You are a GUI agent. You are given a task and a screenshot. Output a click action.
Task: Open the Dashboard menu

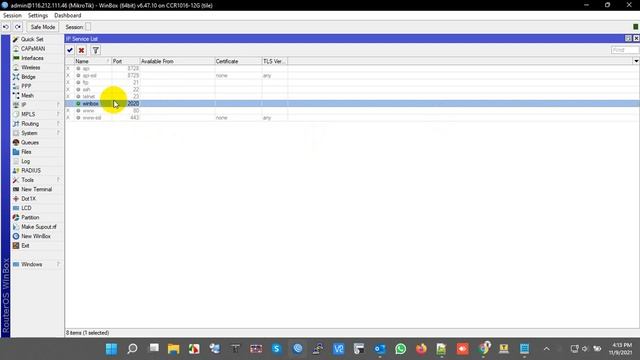point(68,16)
